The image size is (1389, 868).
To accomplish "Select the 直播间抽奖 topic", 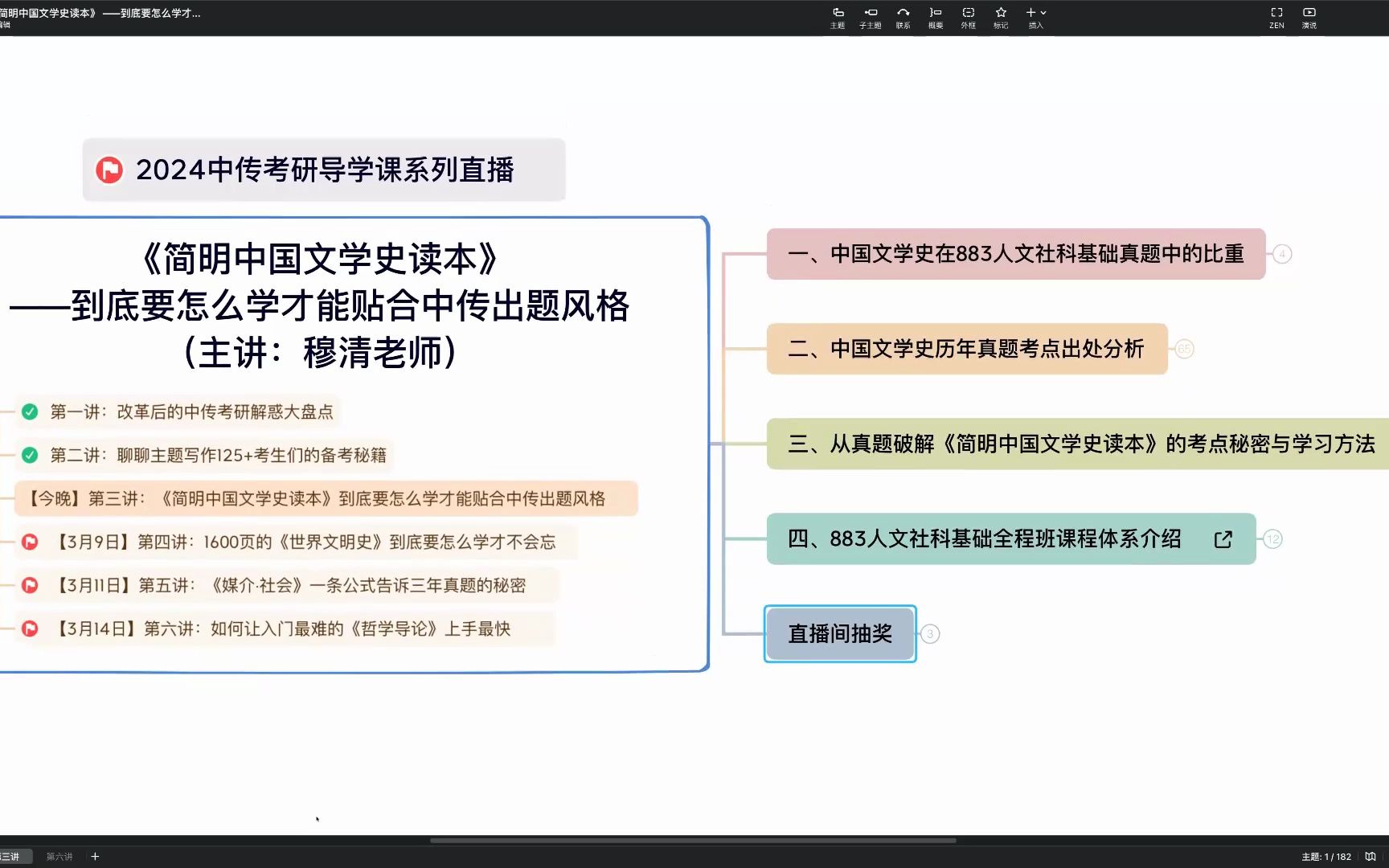I will tap(840, 634).
